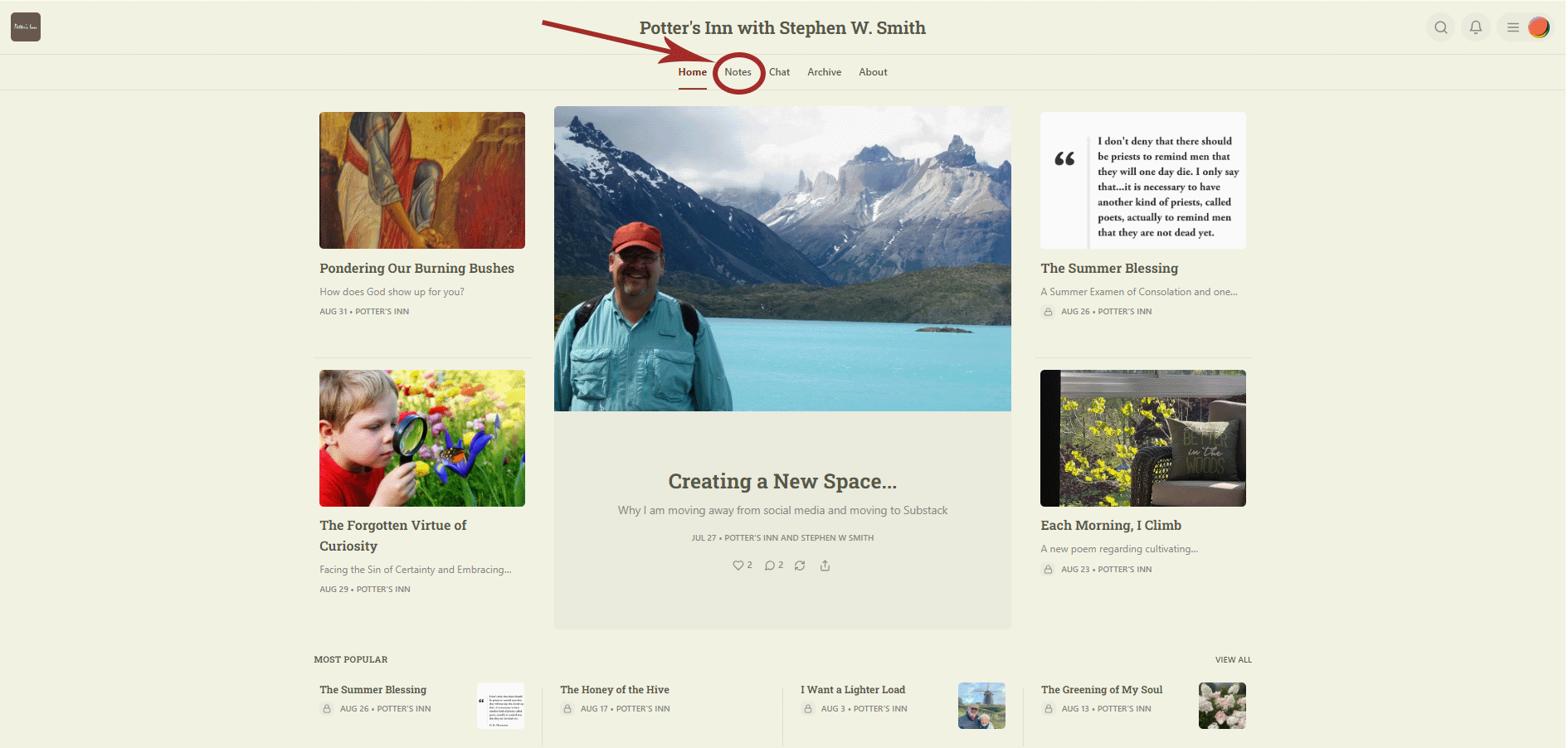Share the Creating a New Space post
The height and width of the screenshot is (748, 1568).
(x=825, y=566)
